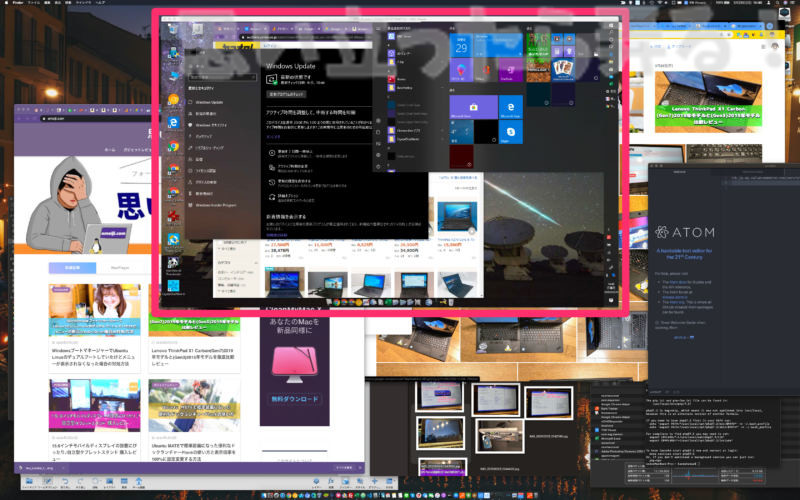This screenshot has height=500, width=800.
Task: Click the share icon in bottom toolbar
Action: click(x=139, y=482)
